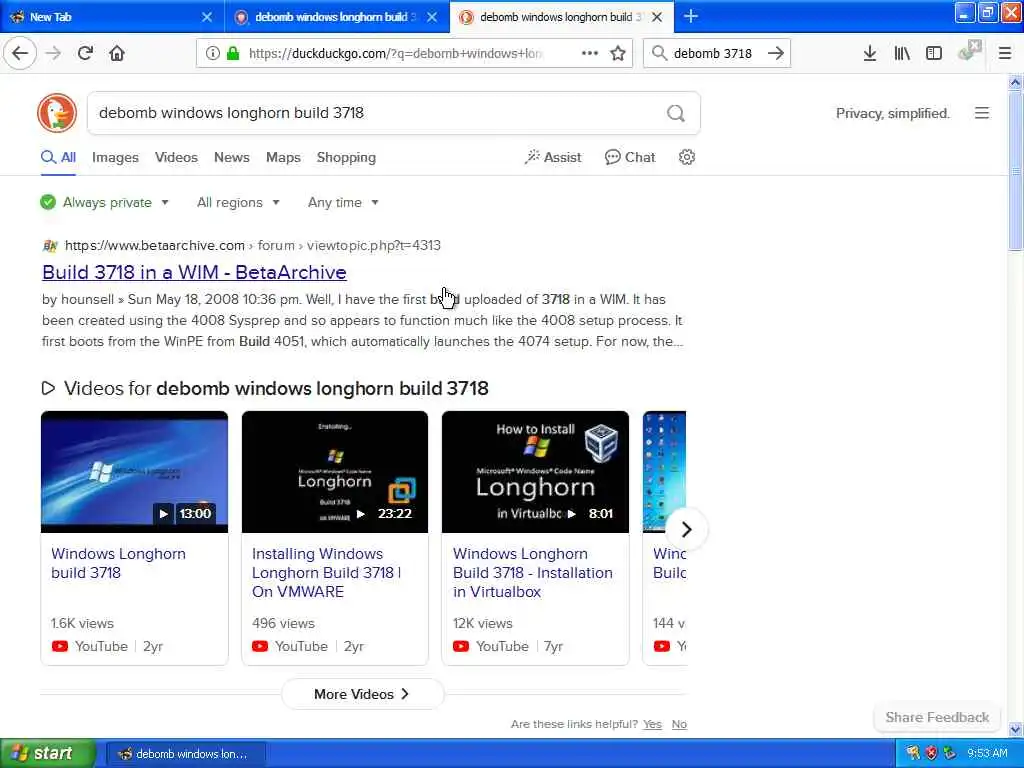
Task: Toggle the browser sidebar
Action: [x=934, y=53]
